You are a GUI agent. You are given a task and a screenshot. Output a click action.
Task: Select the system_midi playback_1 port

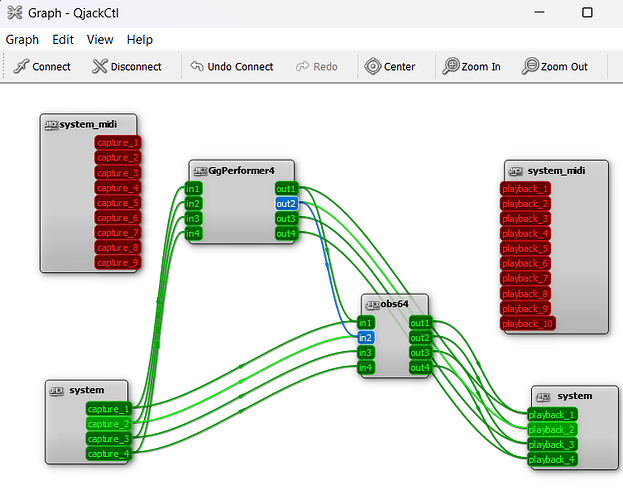tap(525, 189)
